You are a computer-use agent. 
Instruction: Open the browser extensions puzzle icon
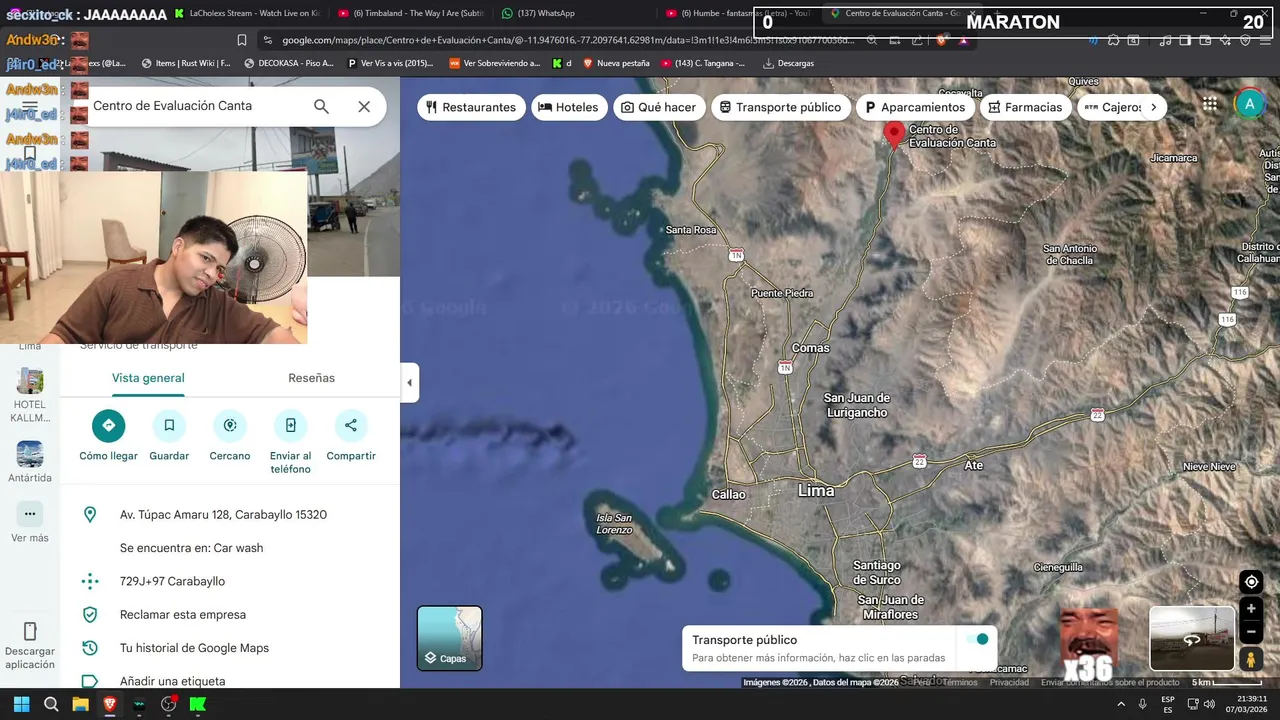pyautogui.click(x=1113, y=40)
